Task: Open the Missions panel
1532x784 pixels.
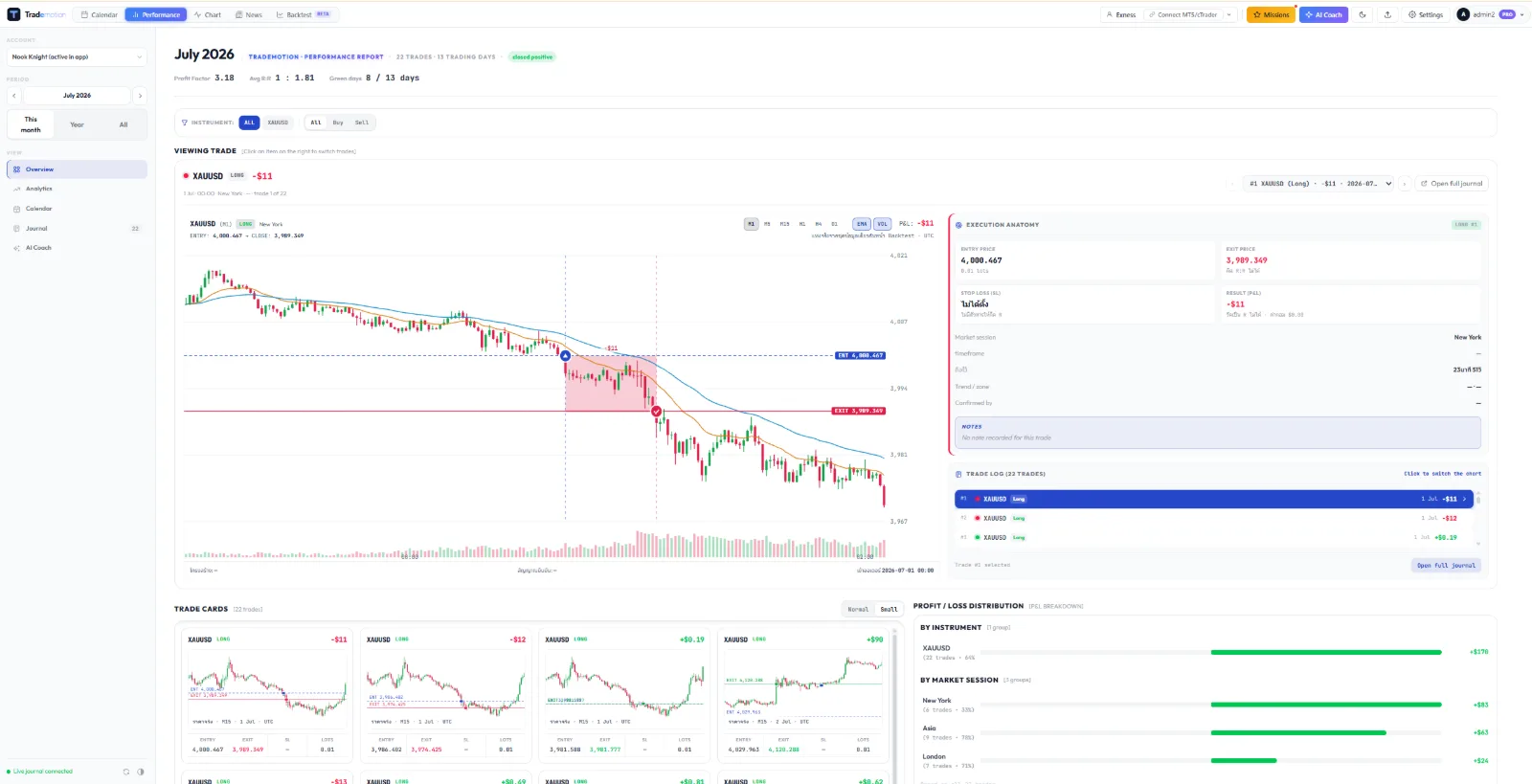Action: [x=1271, y=14]
